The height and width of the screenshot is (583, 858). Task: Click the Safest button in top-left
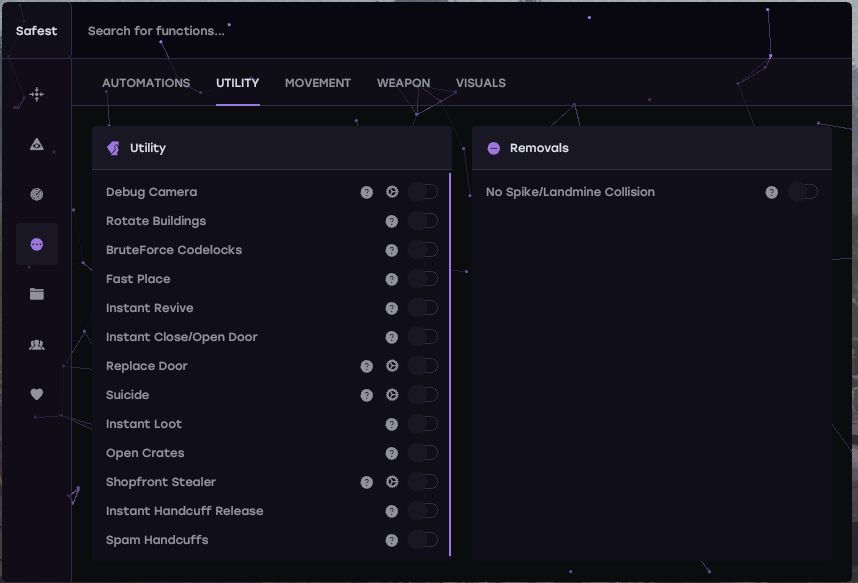pyautogui.click(x=37, y=31)
